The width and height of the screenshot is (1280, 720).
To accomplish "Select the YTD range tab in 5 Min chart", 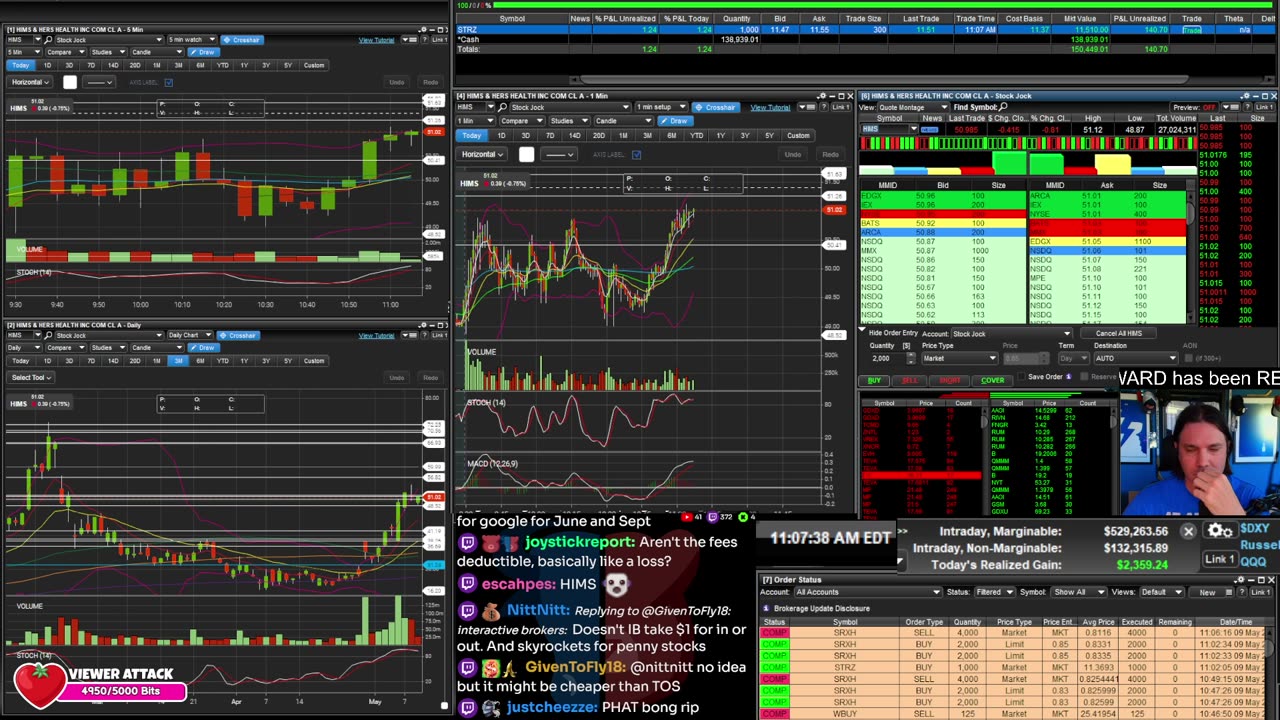I will (x=222, y=66).
